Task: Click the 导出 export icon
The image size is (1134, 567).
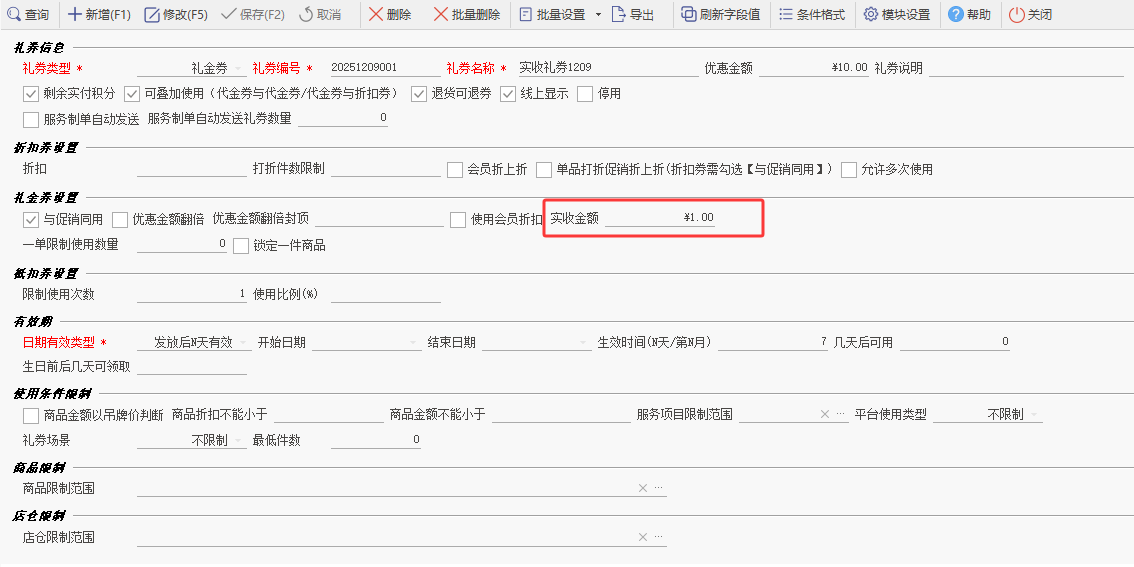Action: (618, 15)
